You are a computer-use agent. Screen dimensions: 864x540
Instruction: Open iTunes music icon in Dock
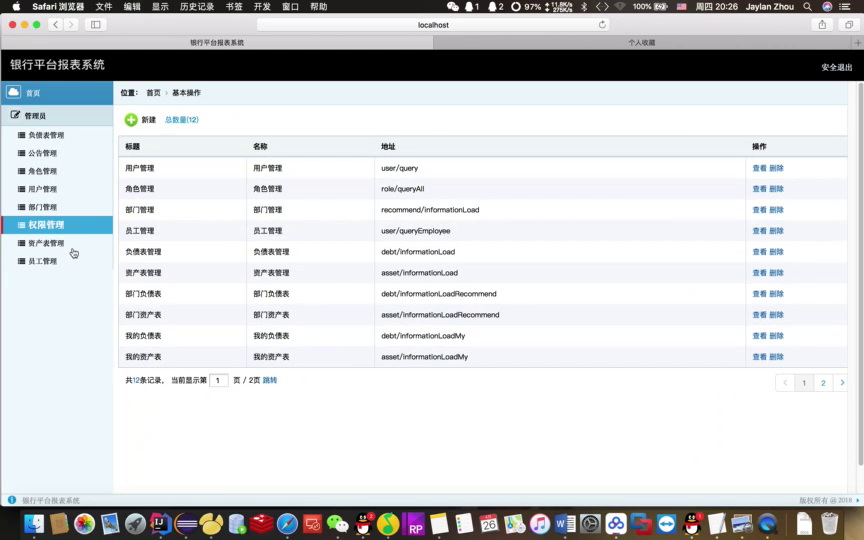point(540,523)
